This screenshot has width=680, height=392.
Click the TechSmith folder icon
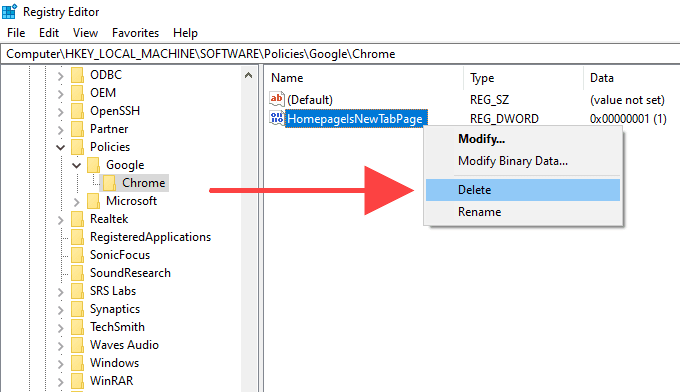[77, 327]
